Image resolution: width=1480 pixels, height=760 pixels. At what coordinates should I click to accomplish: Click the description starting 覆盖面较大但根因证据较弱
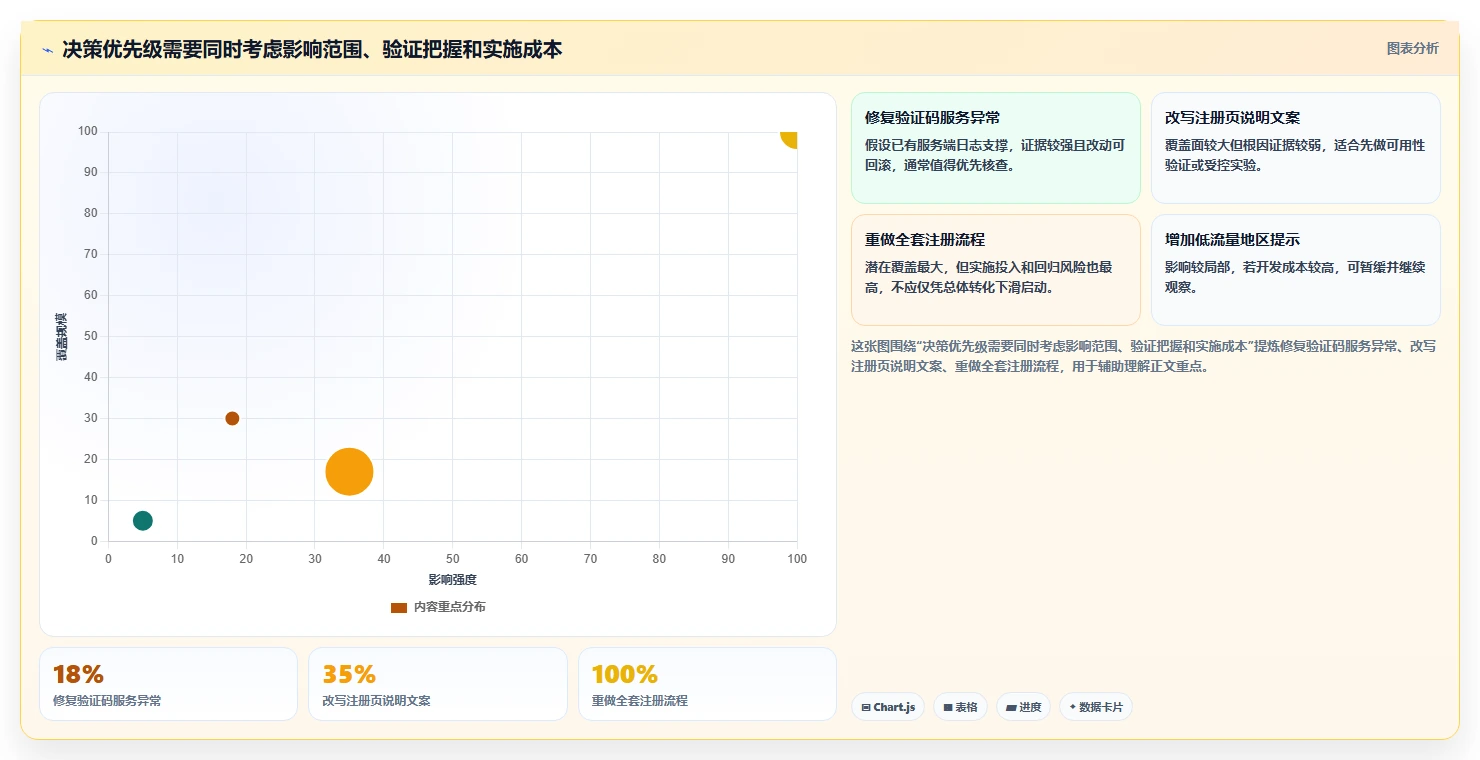point(1295,155)
